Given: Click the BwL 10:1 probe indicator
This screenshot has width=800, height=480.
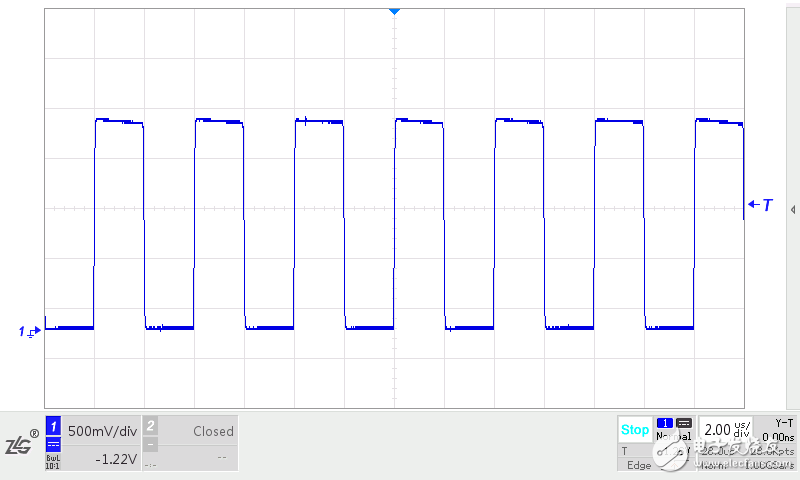Looking at the screenshot, I should coord(54,462).
